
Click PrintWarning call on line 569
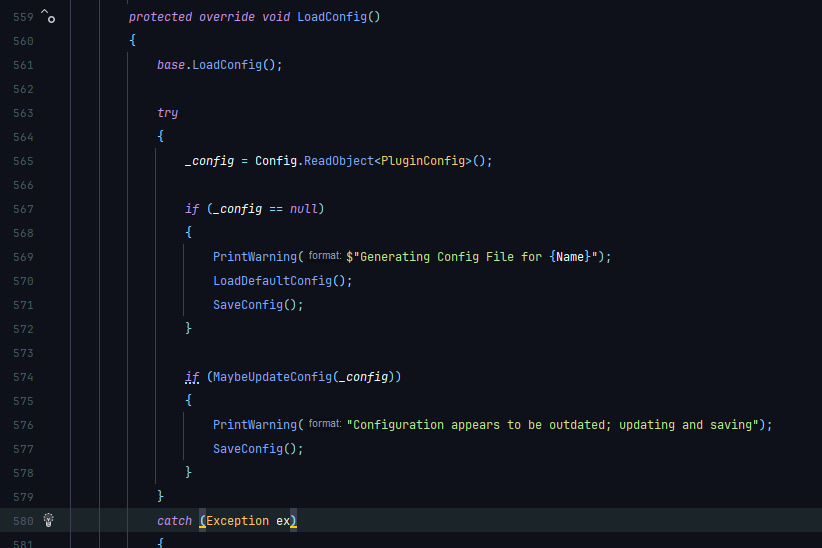click(x=255, y=257)
